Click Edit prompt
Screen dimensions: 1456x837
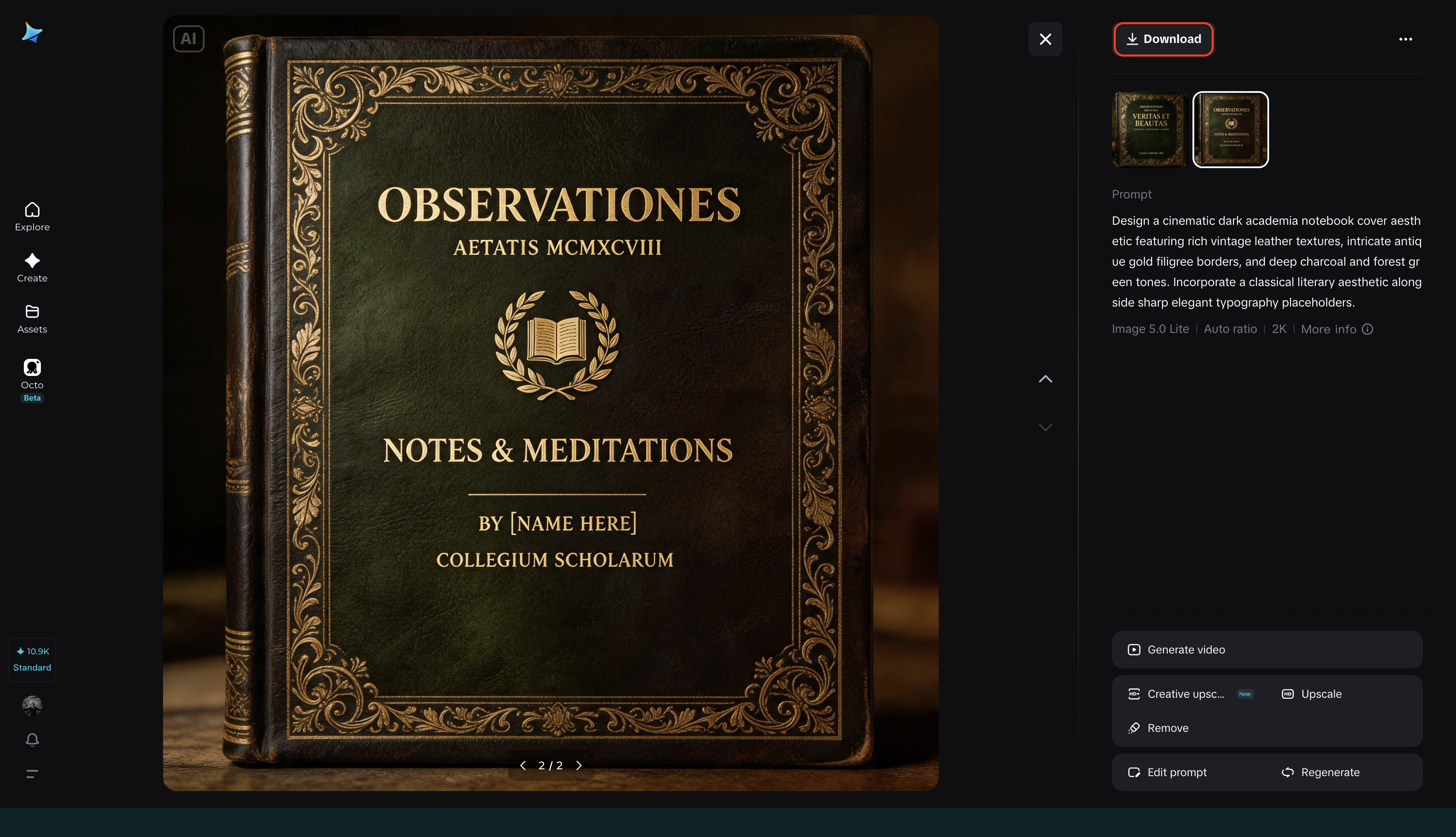[x=1167, y=772]
